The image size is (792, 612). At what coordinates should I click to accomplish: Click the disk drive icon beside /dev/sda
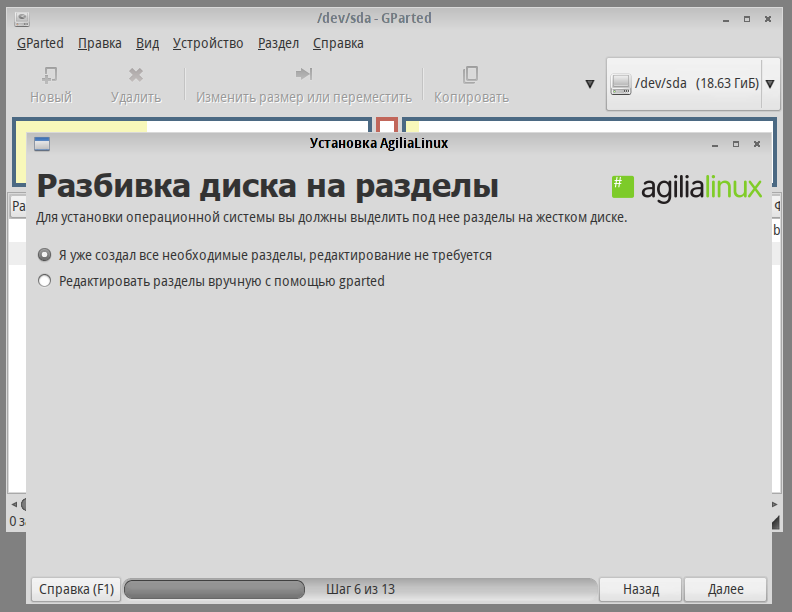click(x=621, y=84)
